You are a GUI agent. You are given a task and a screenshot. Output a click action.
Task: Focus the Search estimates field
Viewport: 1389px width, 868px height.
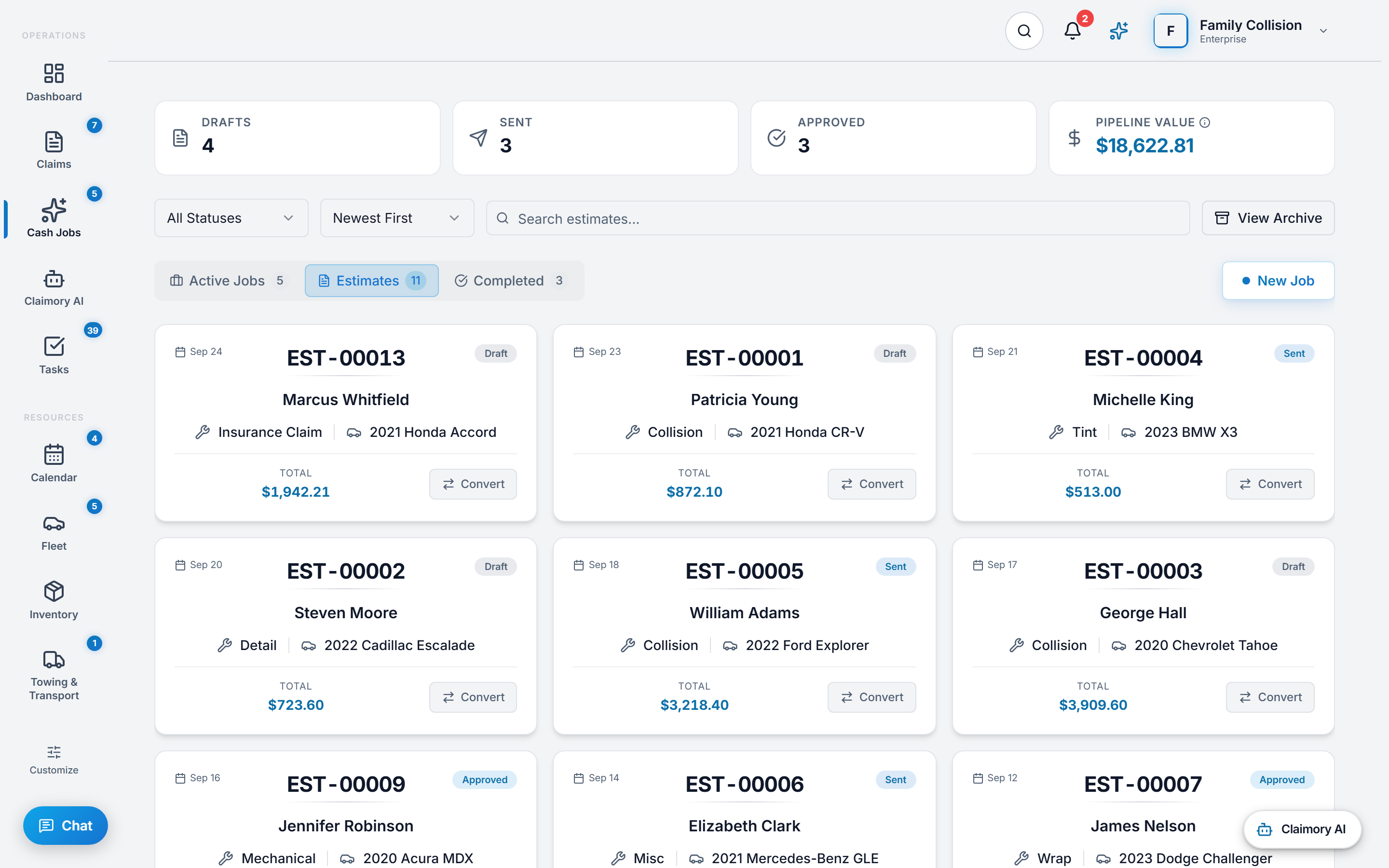pos(838,218)
